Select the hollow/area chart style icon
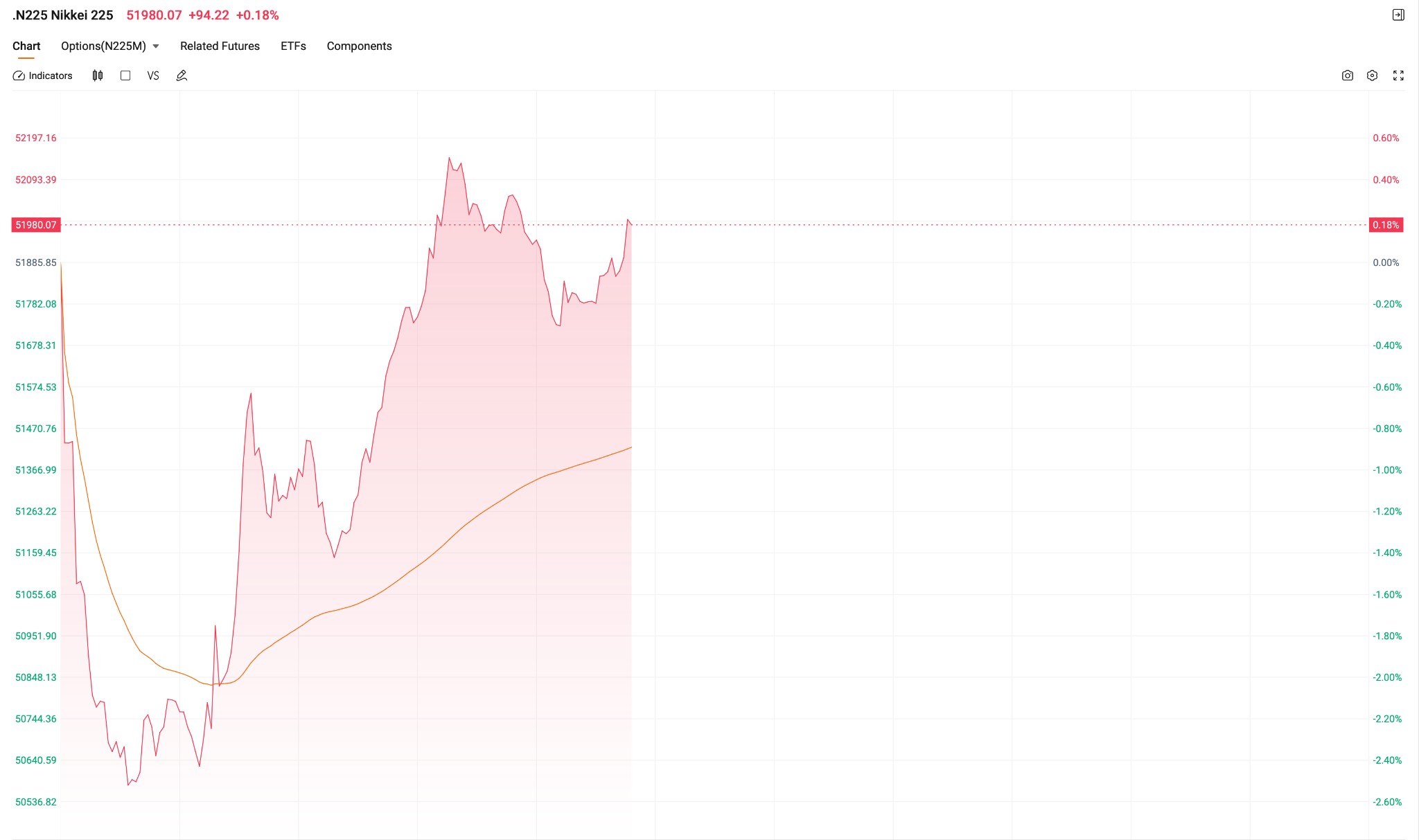1419x840 pixels. point(125,75)
